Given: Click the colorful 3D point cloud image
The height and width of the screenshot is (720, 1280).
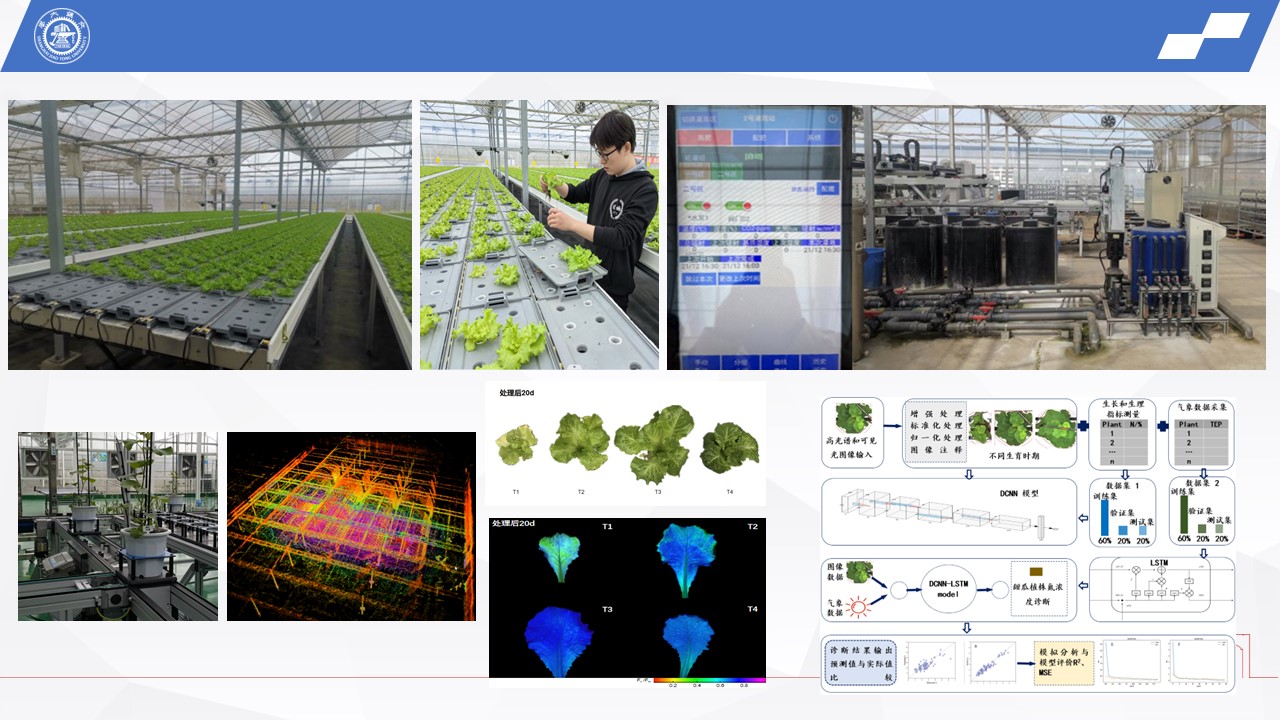Looking at the screenshot, I should click(x=351, y=526).
